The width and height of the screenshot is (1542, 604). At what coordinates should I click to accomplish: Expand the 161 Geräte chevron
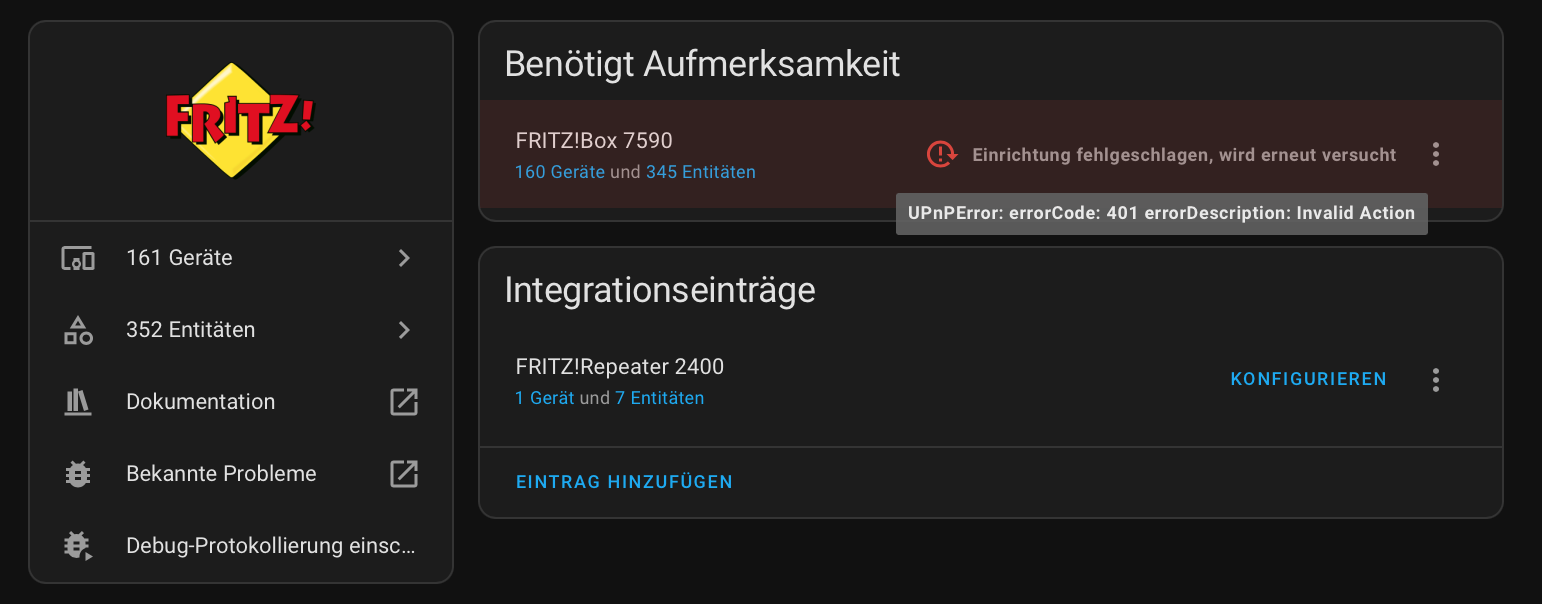(x=404, y=258)
